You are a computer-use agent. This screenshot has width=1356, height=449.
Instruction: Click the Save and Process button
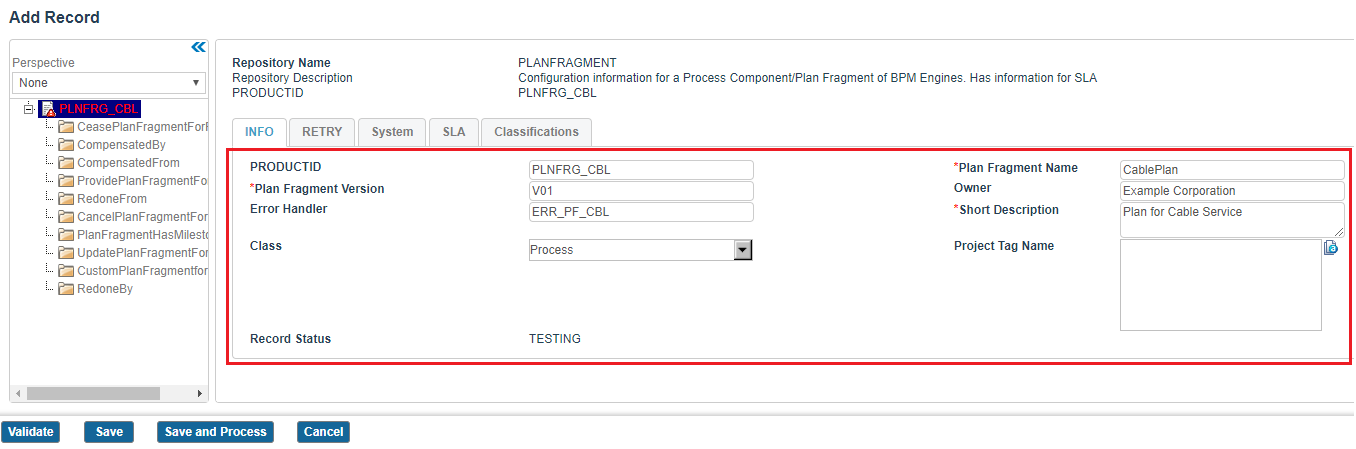[x=216, y=432]
